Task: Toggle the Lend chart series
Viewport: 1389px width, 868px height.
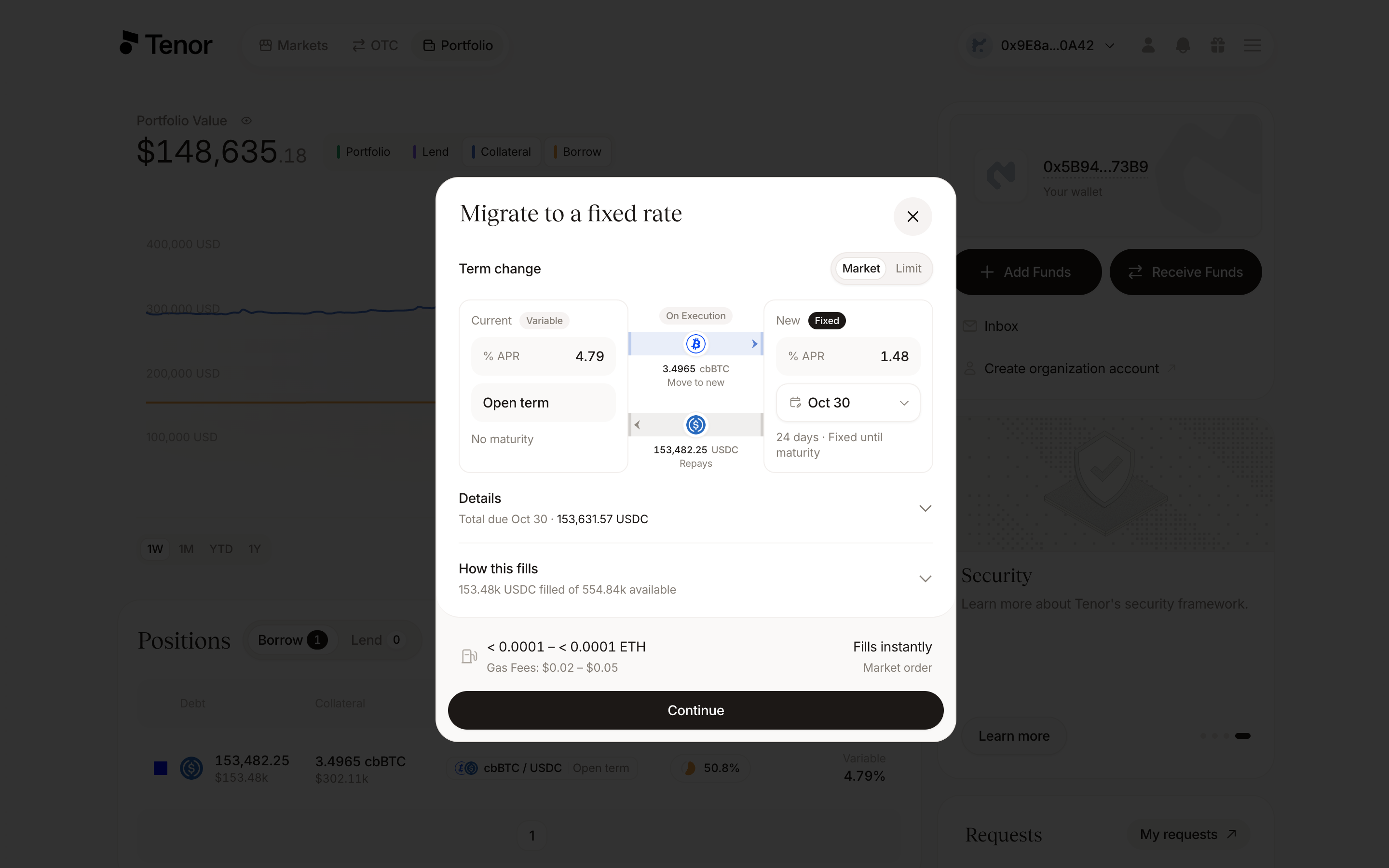Action: click(431, 151)
